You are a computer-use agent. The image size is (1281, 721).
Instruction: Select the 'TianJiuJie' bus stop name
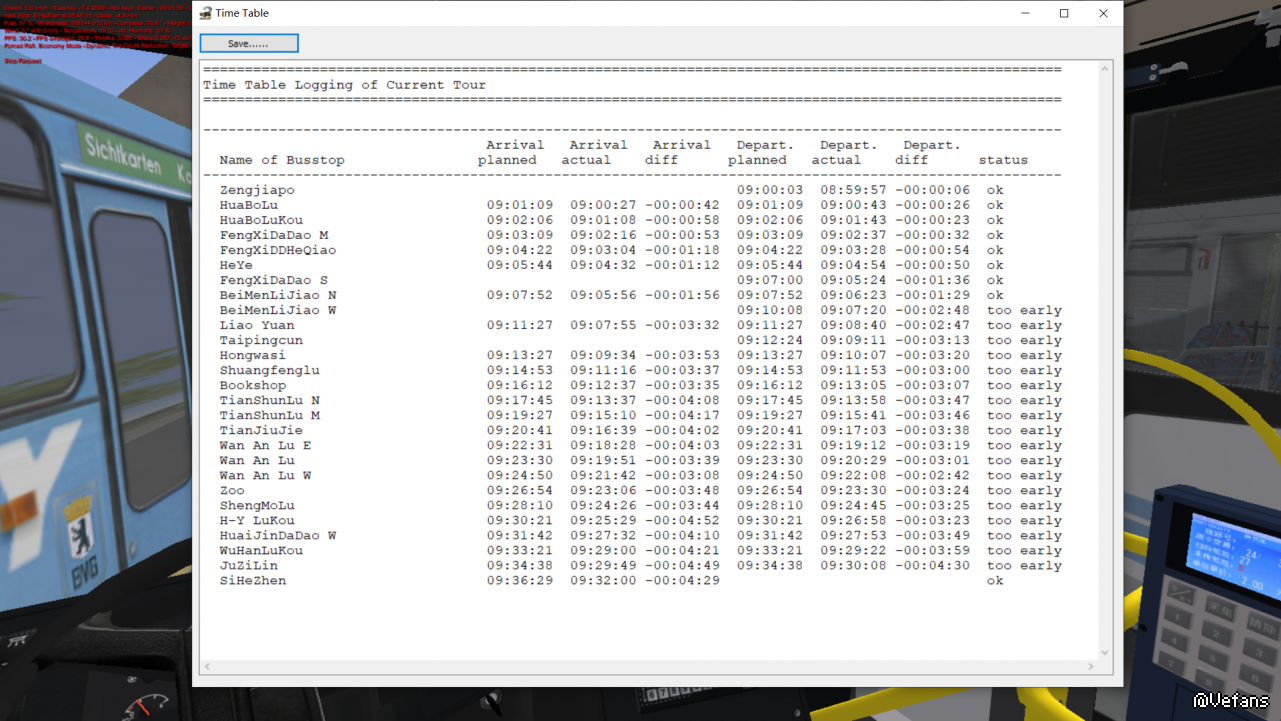(x=261, y=430)
